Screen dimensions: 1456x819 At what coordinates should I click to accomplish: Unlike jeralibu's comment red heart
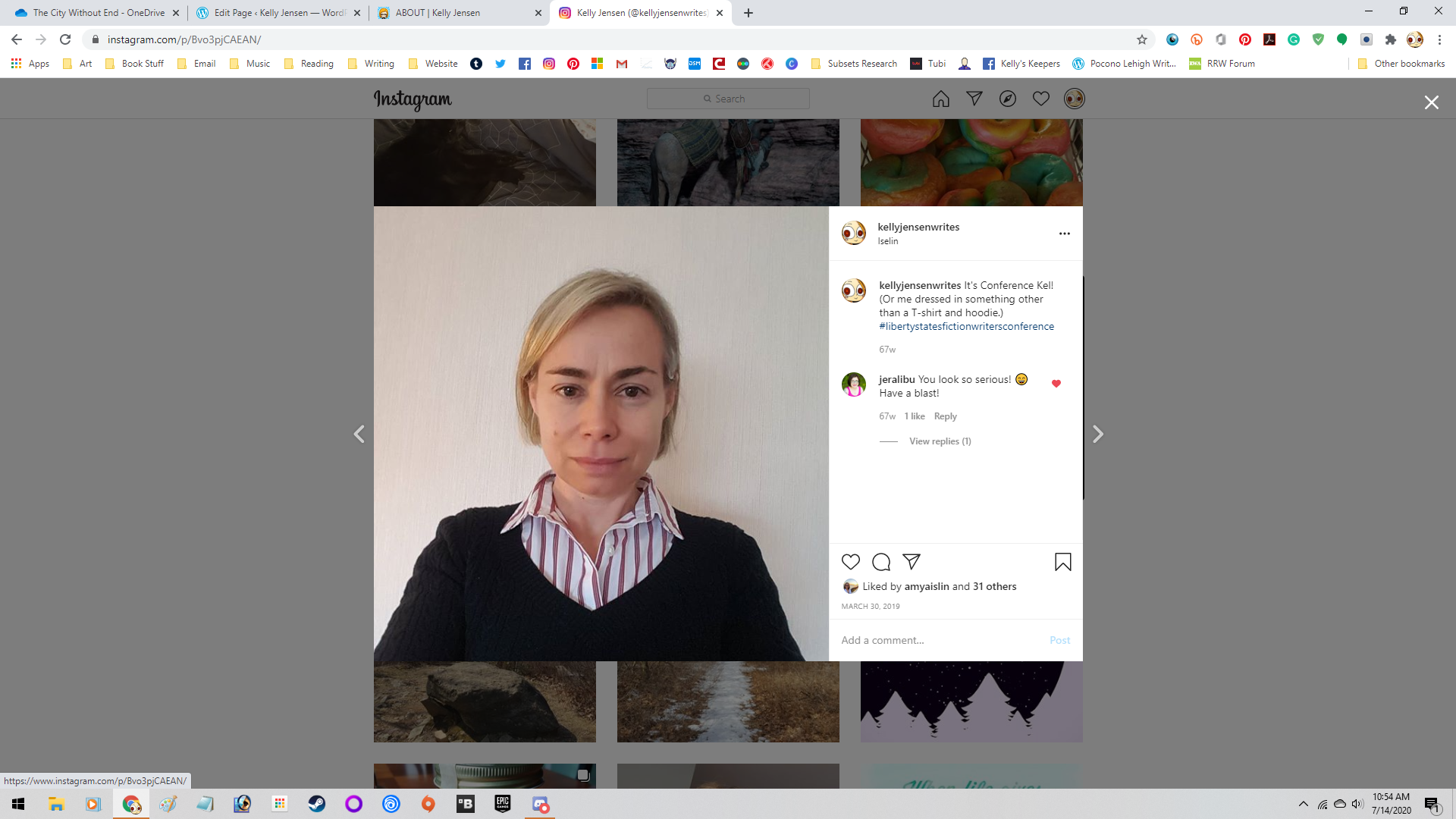point(1056,384)
